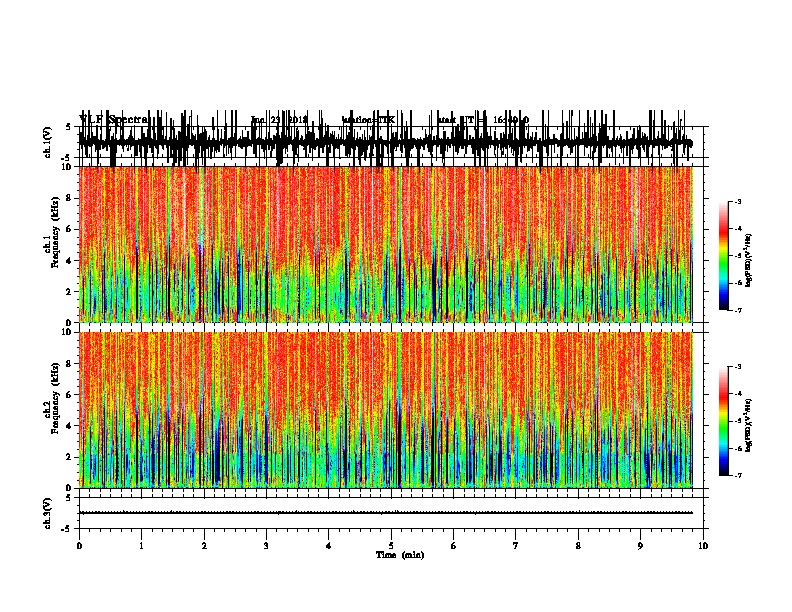Click the 8 kHz tick of ch.1 spectrogram

pyautogui.click(x=69, y=198)
